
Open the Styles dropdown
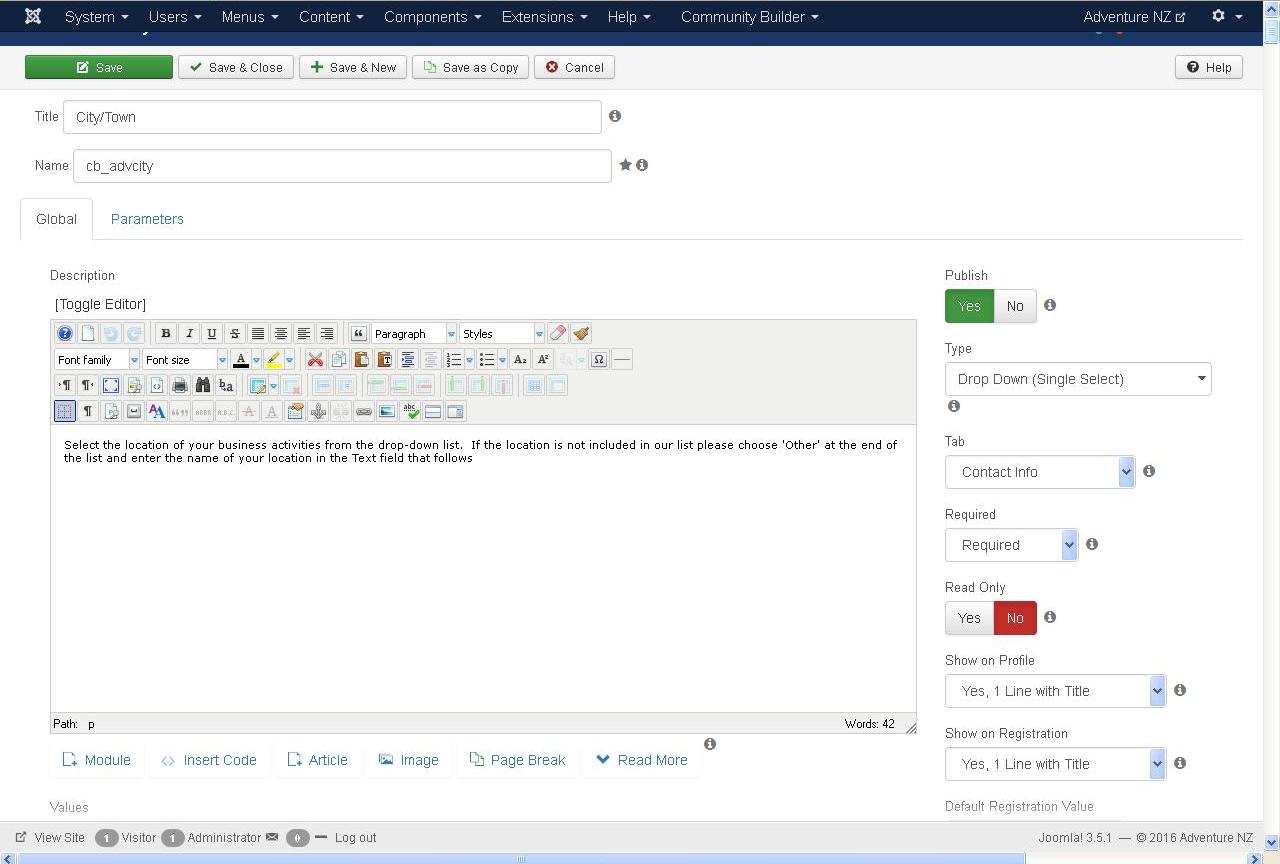pyautogui.click(x=502, y=333)
